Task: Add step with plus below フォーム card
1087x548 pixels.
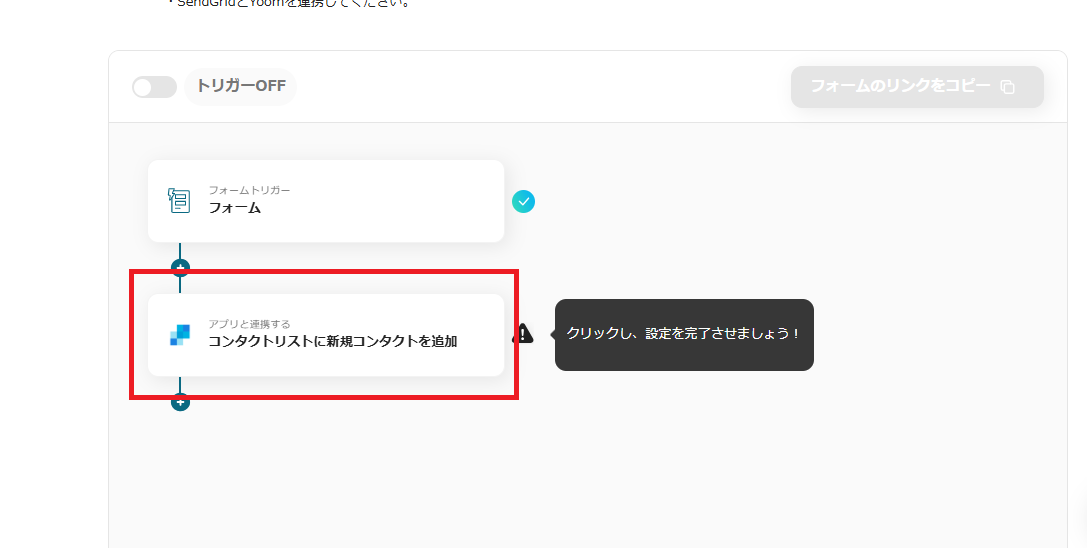Action: pos(180,267)
